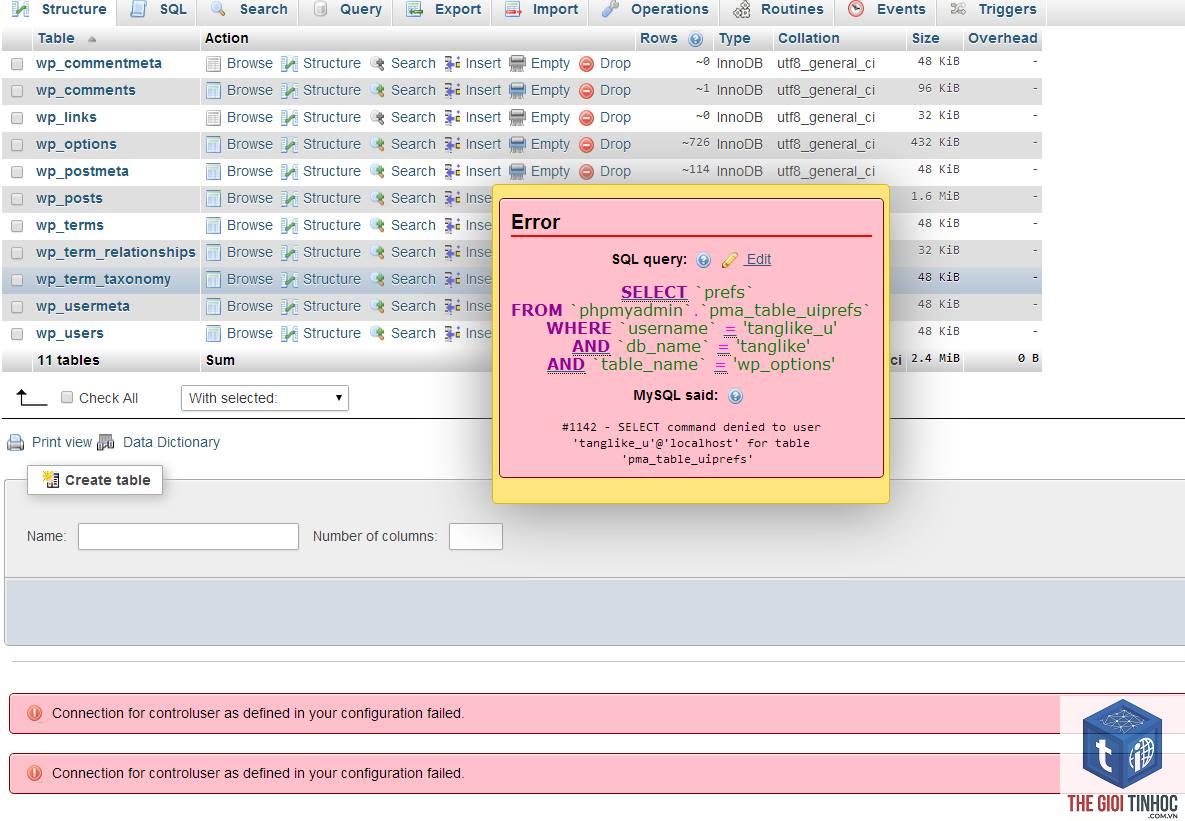
Task: Tick the wp_commentmeta checkbox
Action: click(17, 65)
